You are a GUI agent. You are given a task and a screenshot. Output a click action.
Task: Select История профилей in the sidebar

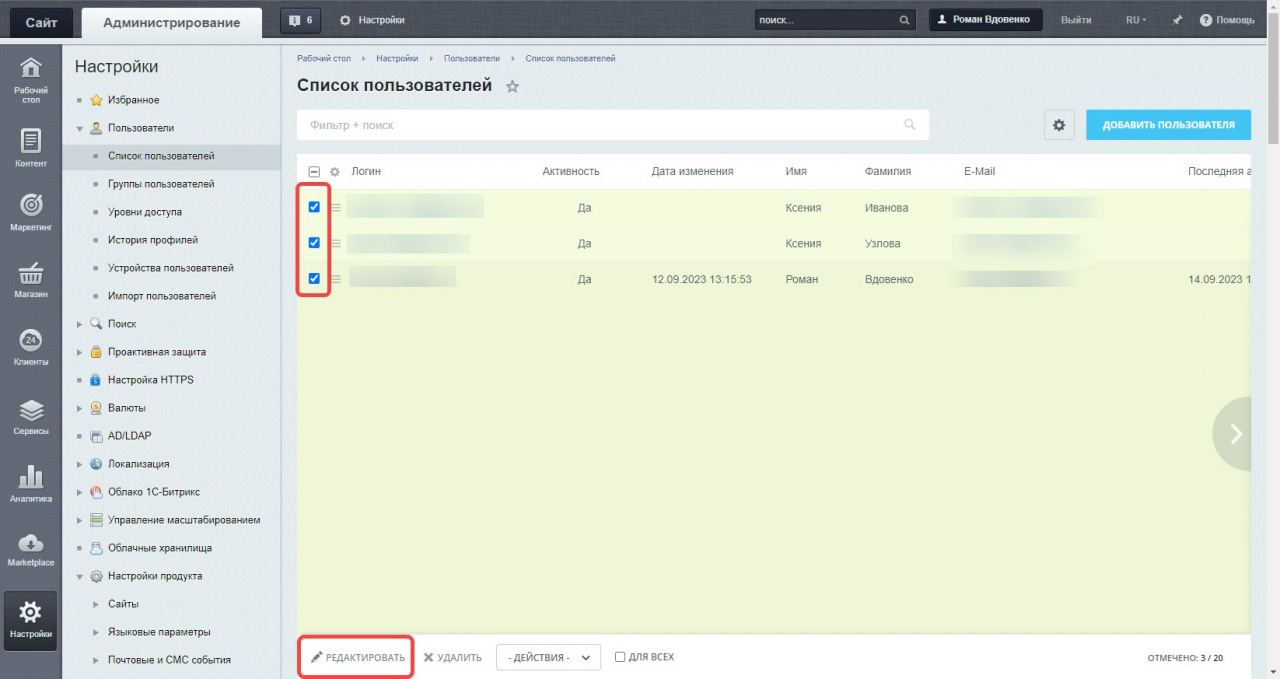[153, 240]
